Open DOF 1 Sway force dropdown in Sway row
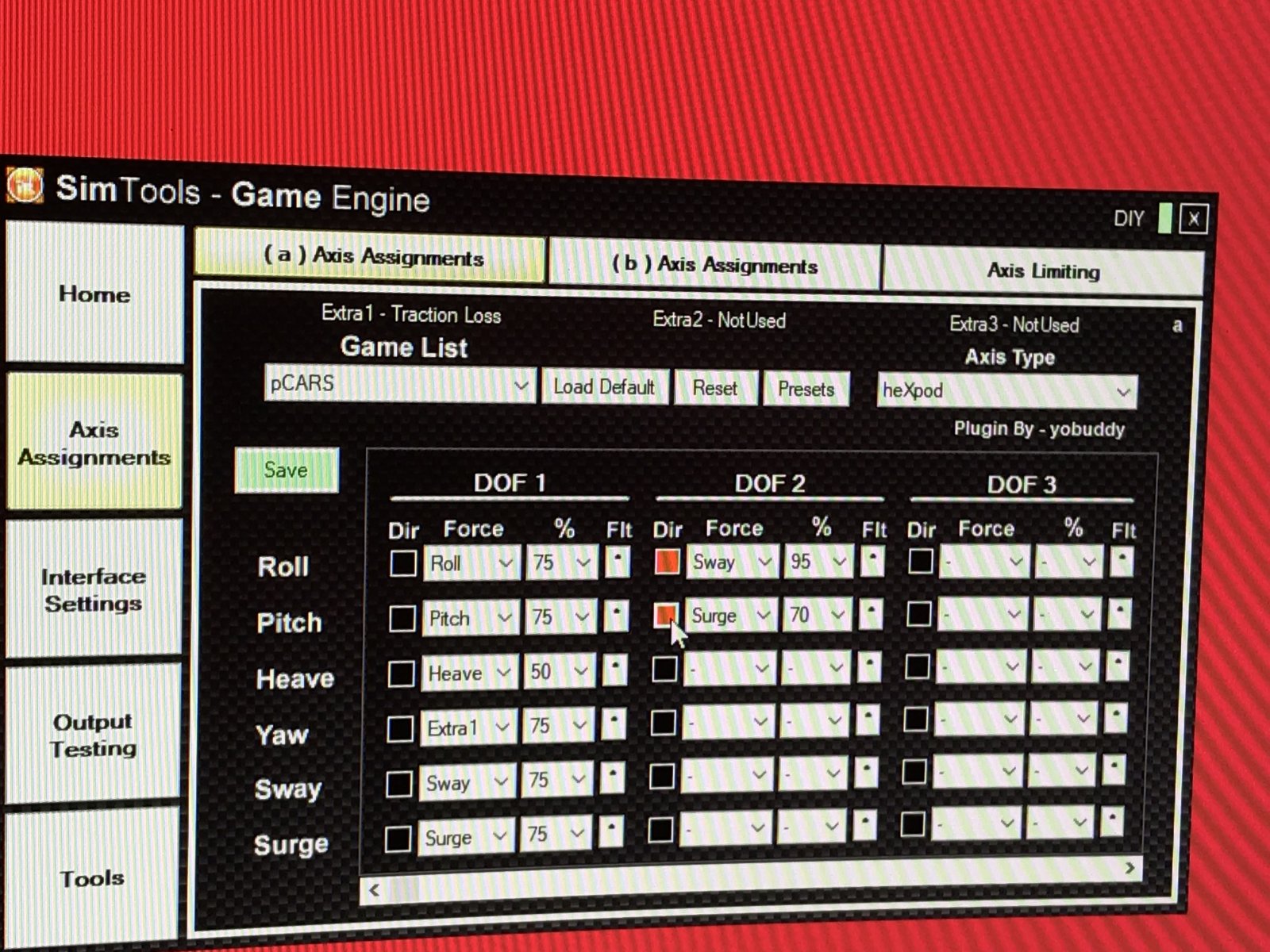The width and height of the screenshot is (1270, 952). 467,782
